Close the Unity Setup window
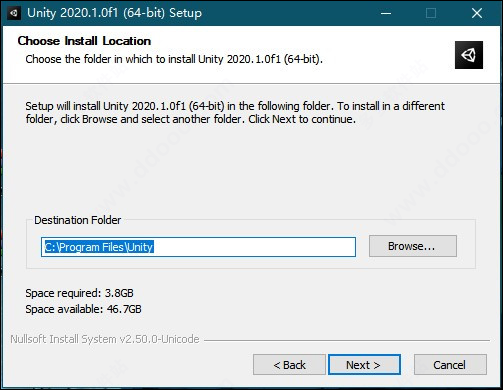The image size is (503, 390). [x=477, y=13]
